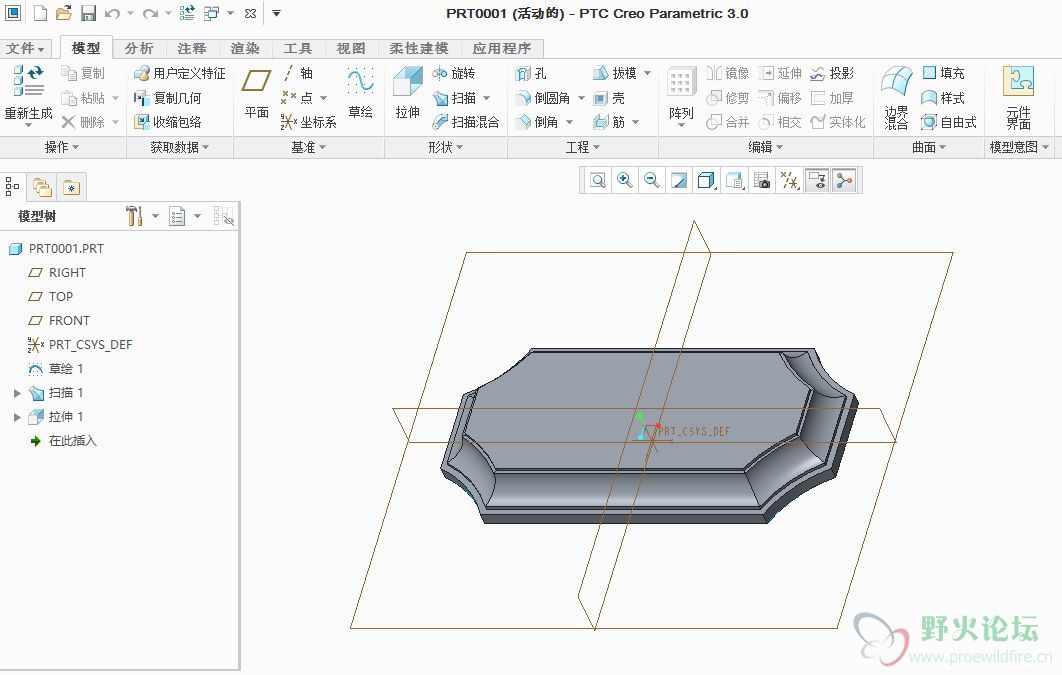Open the 文件 file menu
This screenshot has height=675, width=1062.
(25, 48)
